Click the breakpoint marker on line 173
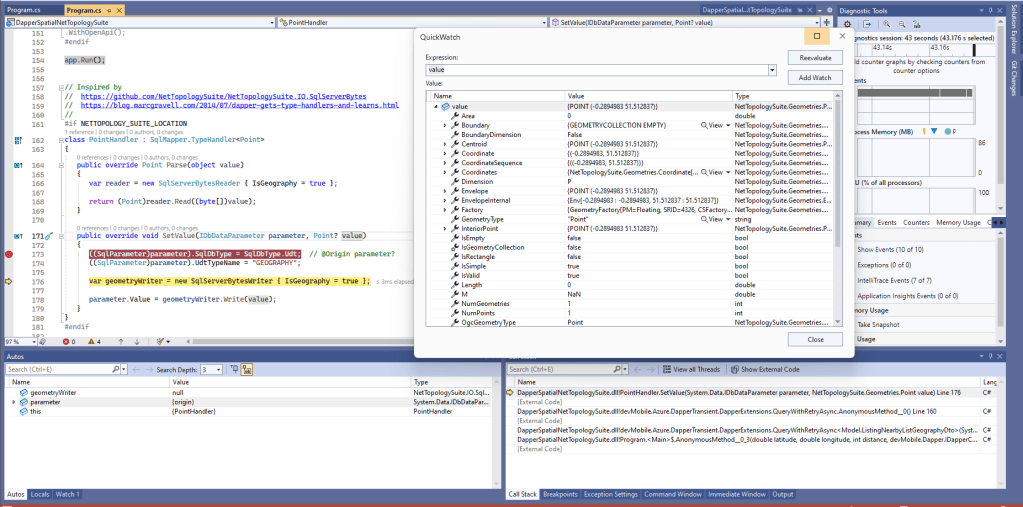 [9, 255]
